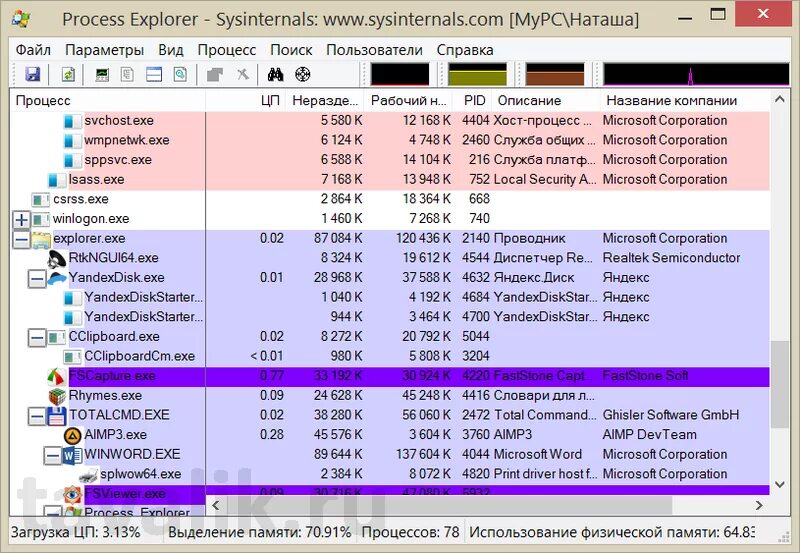Collapse the explorer.exe tree node
The image size is (800, 553).
[x=21, y=239]
